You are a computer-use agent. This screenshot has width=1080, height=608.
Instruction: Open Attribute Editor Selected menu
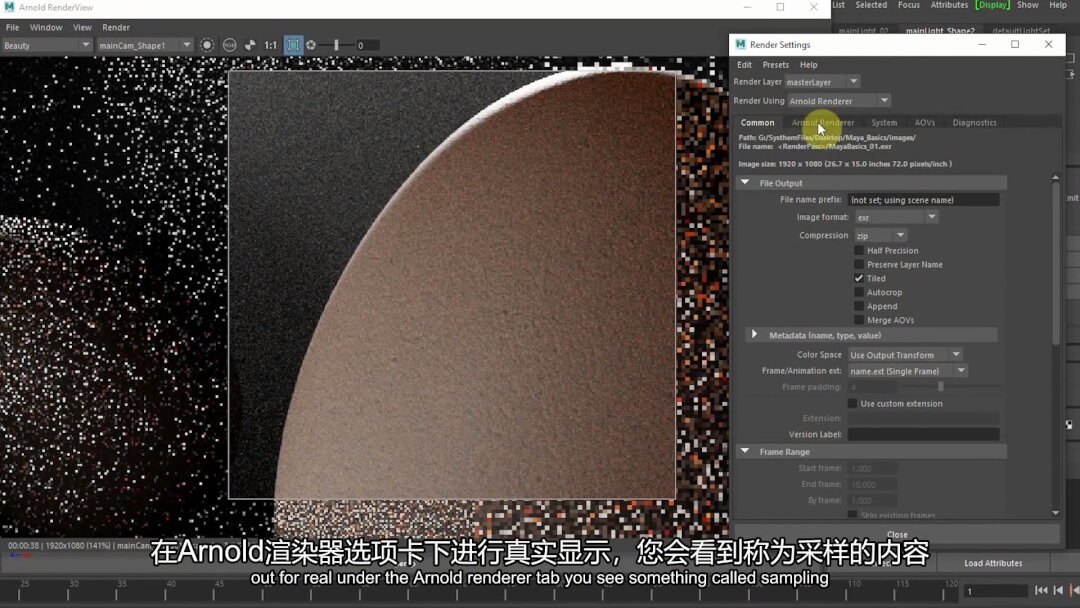[871, 5]
